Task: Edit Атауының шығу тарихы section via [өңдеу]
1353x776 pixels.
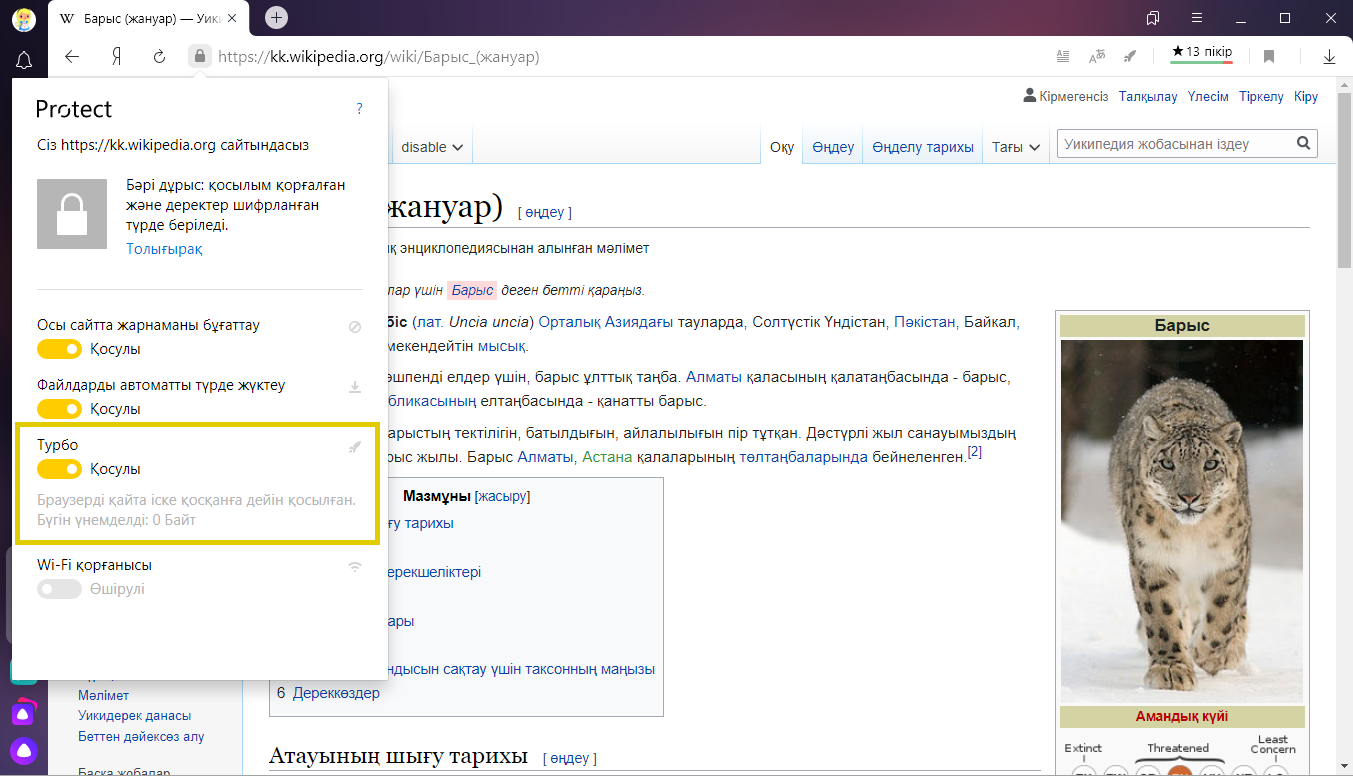Action: pos(570,758)
